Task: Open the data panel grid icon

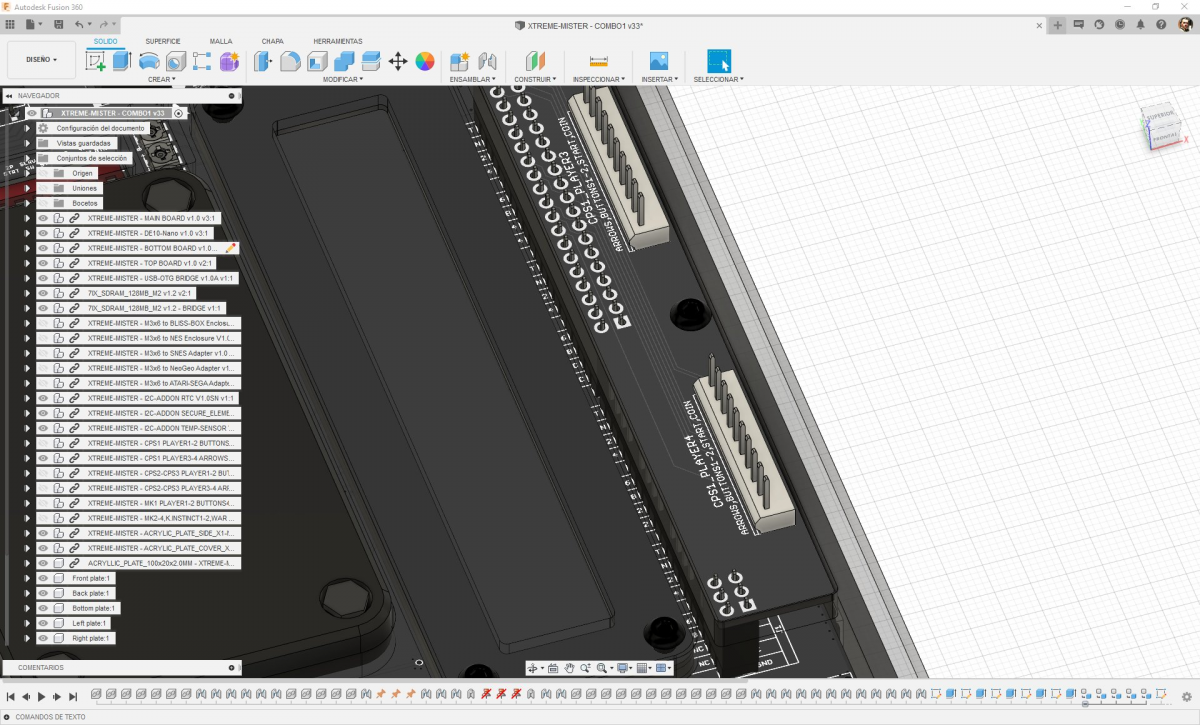Action: click(12, 23)
